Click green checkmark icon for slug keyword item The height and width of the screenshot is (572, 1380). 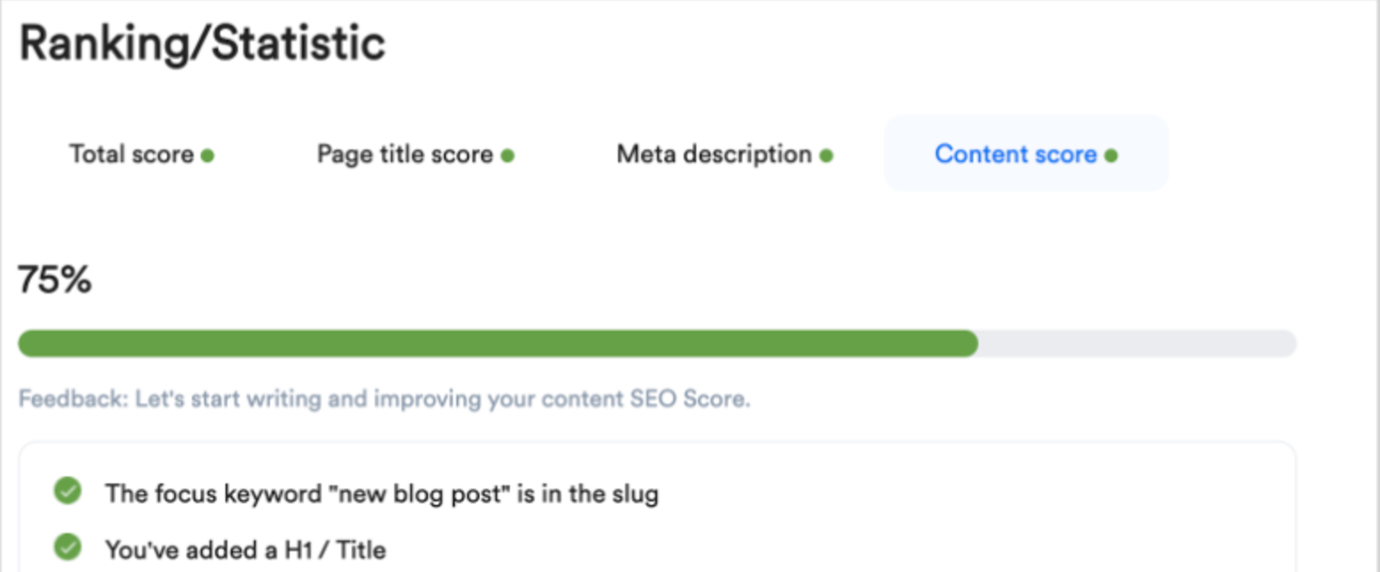(68, 492)
